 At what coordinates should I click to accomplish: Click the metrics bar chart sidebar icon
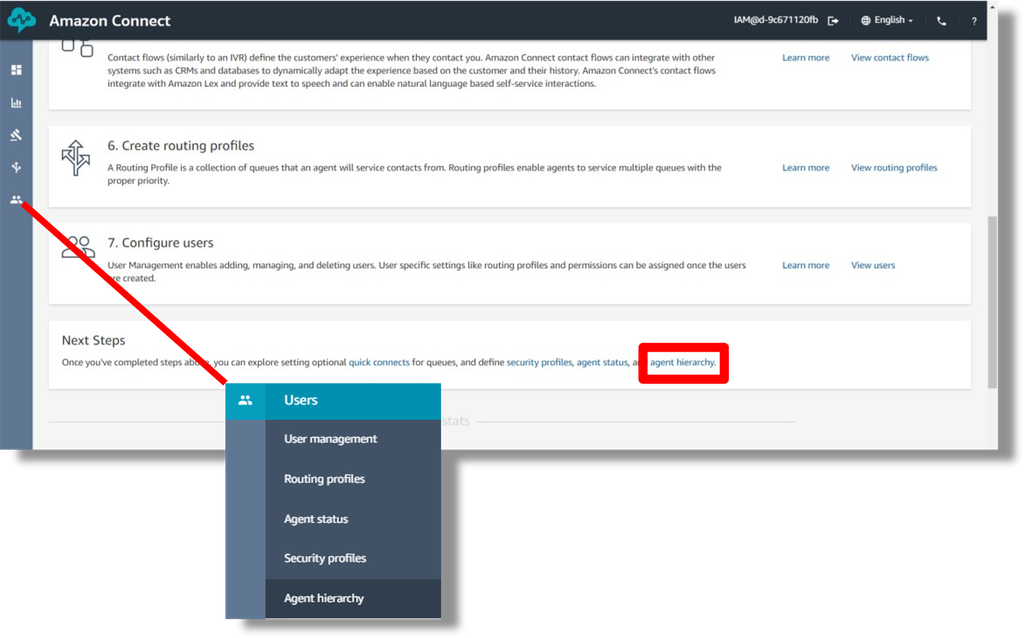coord(16,103)
